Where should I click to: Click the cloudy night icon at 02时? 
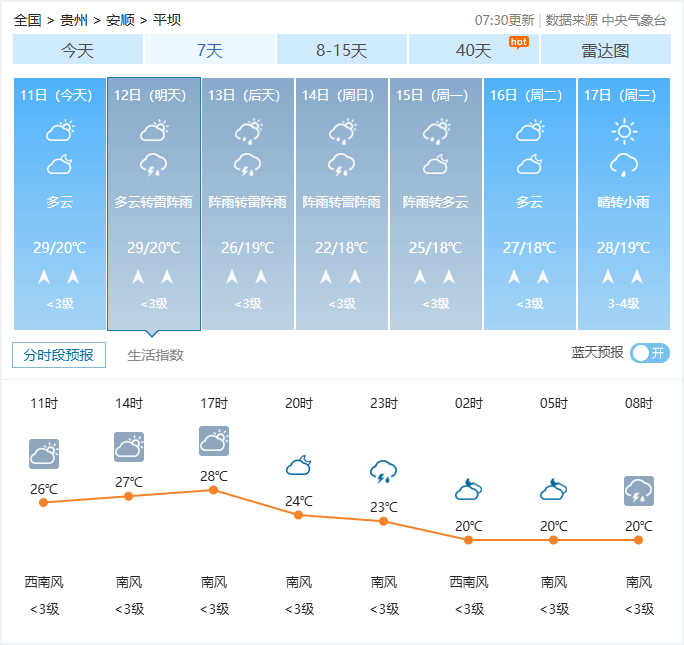(x=469, y=490)
